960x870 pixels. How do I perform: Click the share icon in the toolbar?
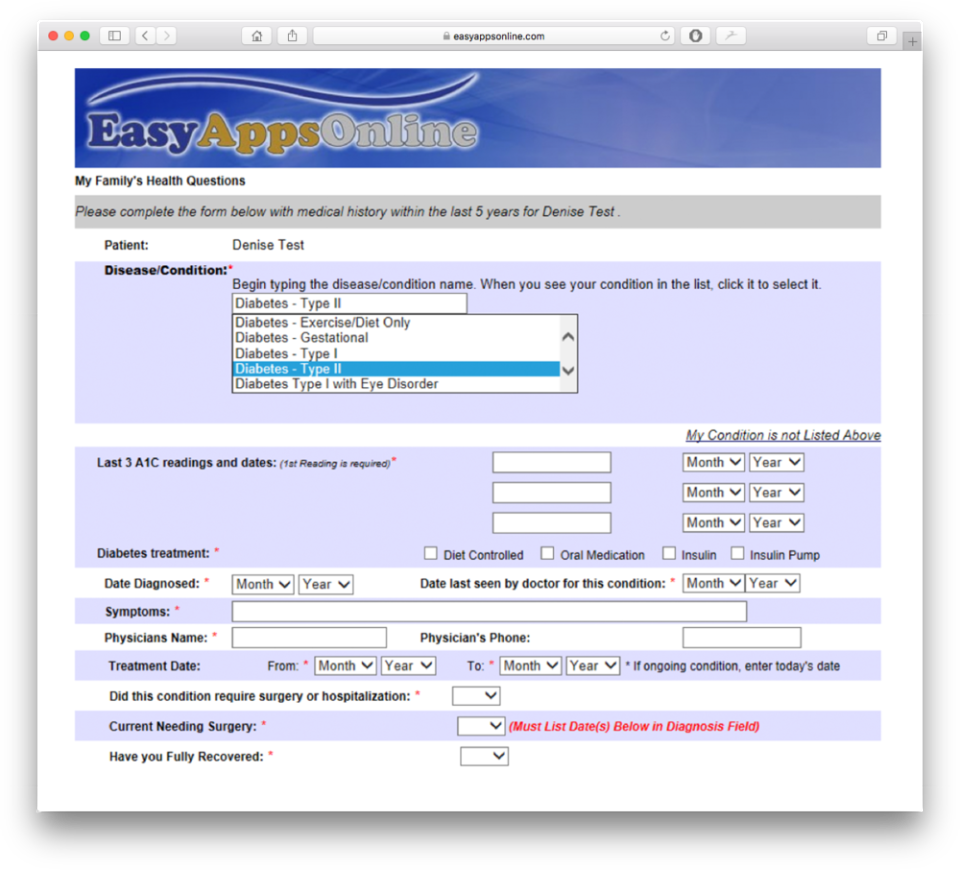coord(291,35)
